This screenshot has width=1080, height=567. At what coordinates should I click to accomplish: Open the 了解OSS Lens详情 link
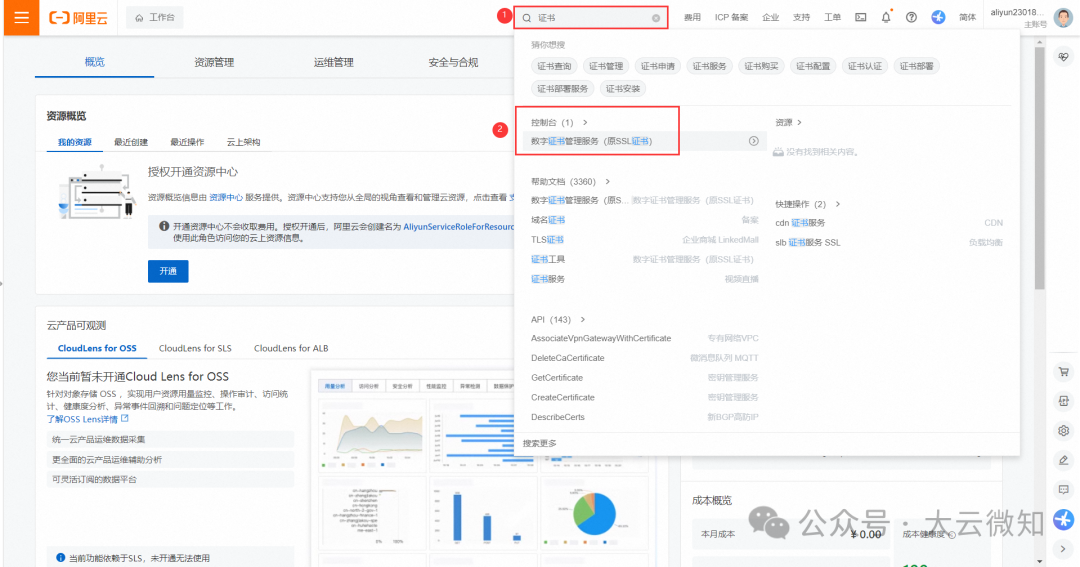pyautogui.click(x=87, y=419)
